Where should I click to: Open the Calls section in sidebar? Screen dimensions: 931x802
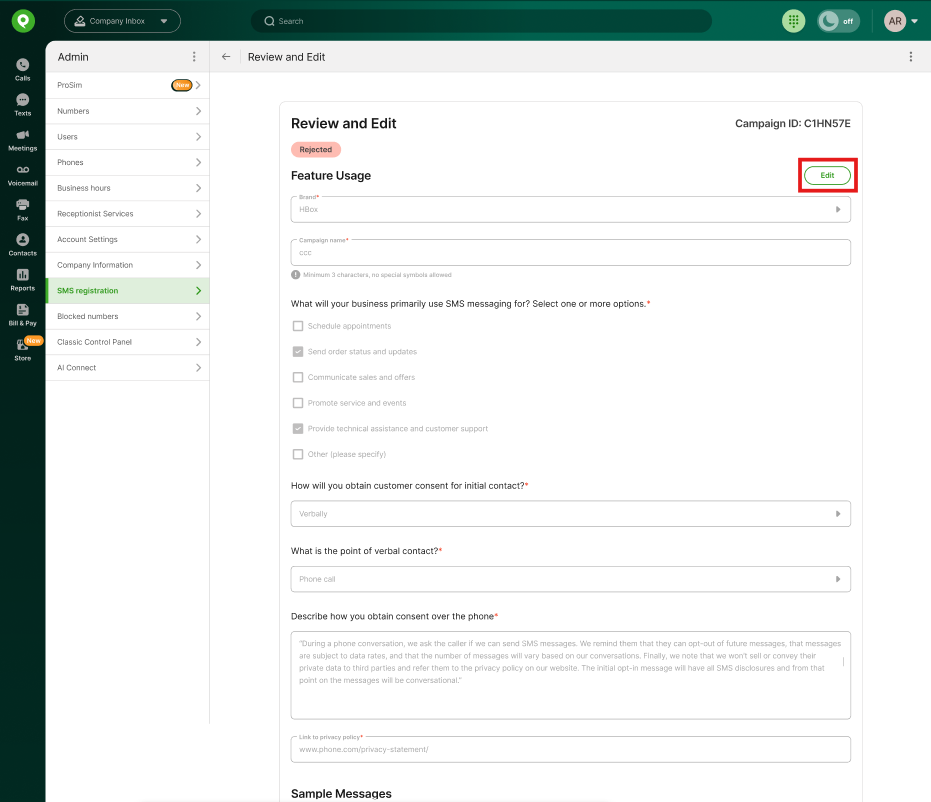pyautogui.click(x=22, y=68)
